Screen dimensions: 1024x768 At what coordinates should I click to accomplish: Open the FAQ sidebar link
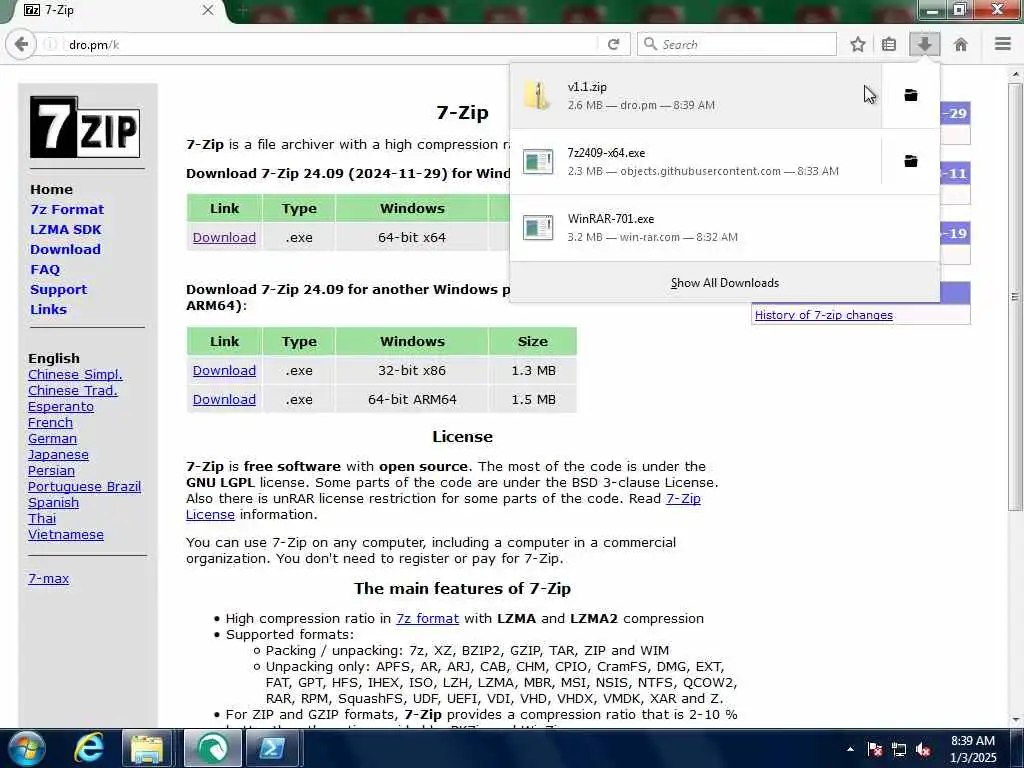(45, 270)
